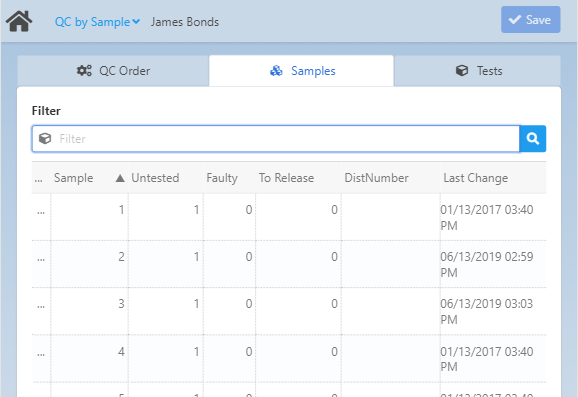Image resolution: width=578 pixels, height=397 pixels.
Task: Click the cubes icon on Samples tab
Action: [276, 70]
